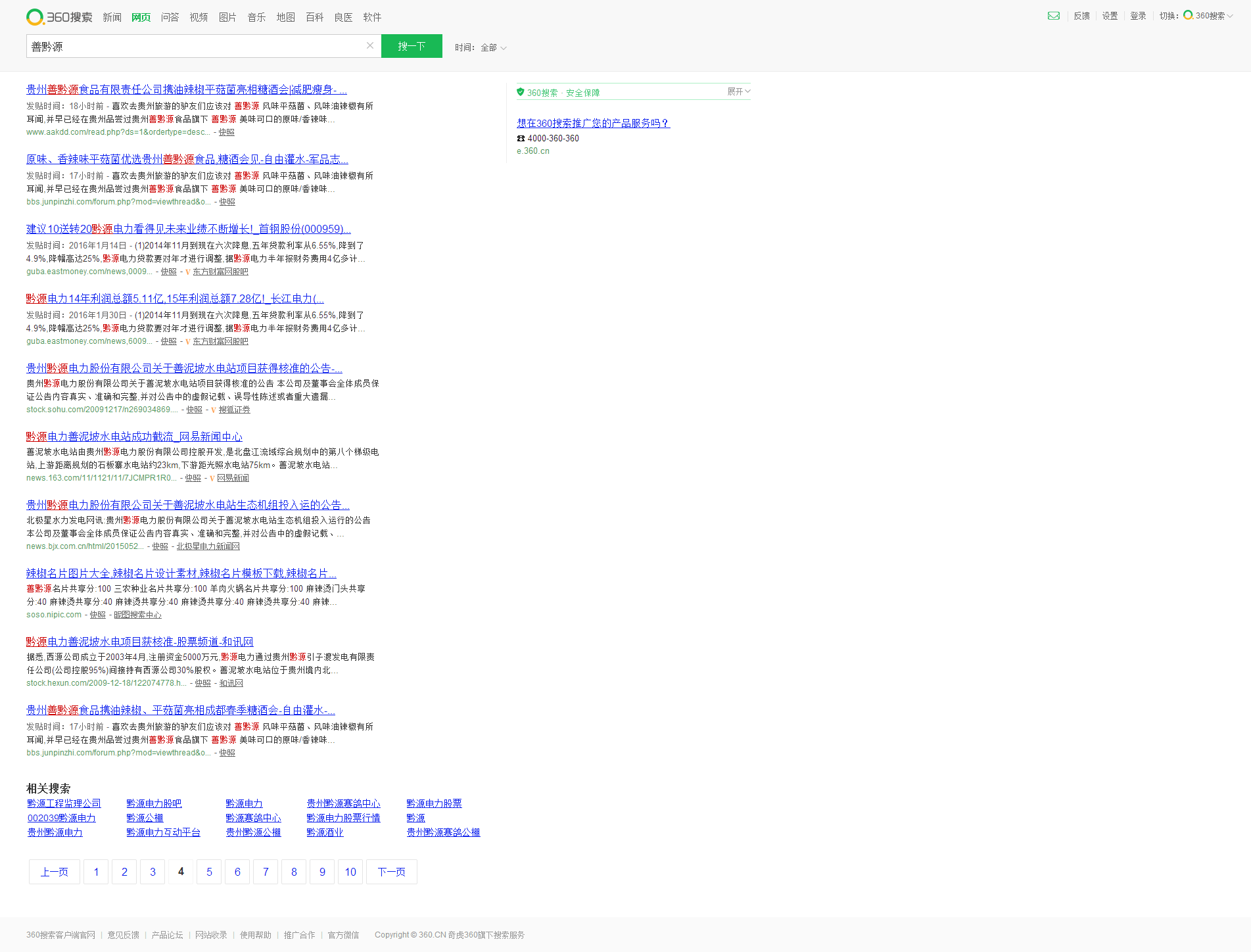Screen dimensions: 1251x952
Task: Click the green security shield icon
Action: pyautogui.click(x=521, y=92)
